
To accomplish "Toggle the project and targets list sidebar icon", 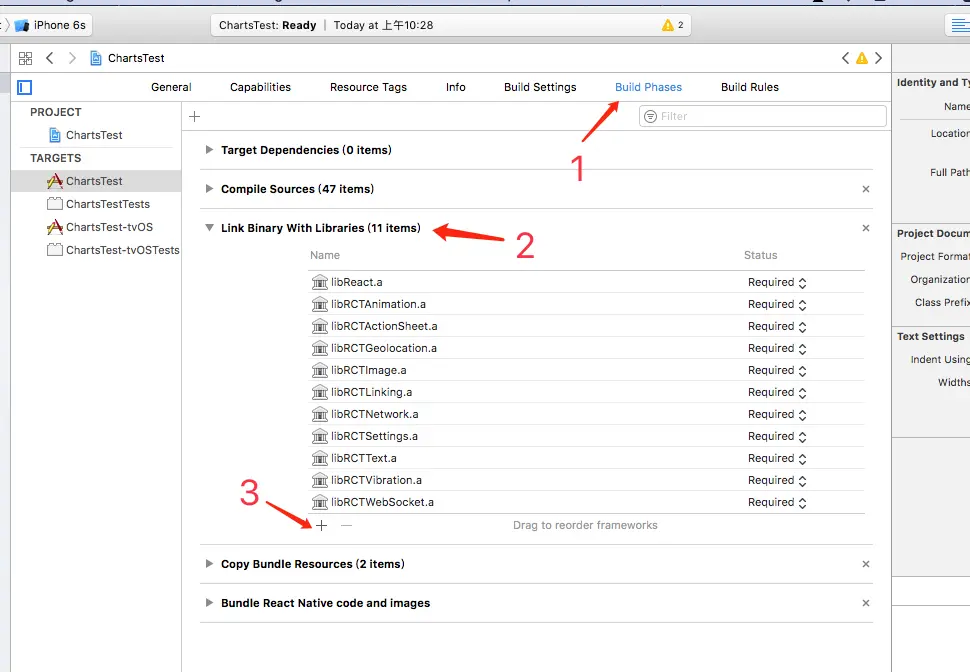I will click(x=25, y=87).
